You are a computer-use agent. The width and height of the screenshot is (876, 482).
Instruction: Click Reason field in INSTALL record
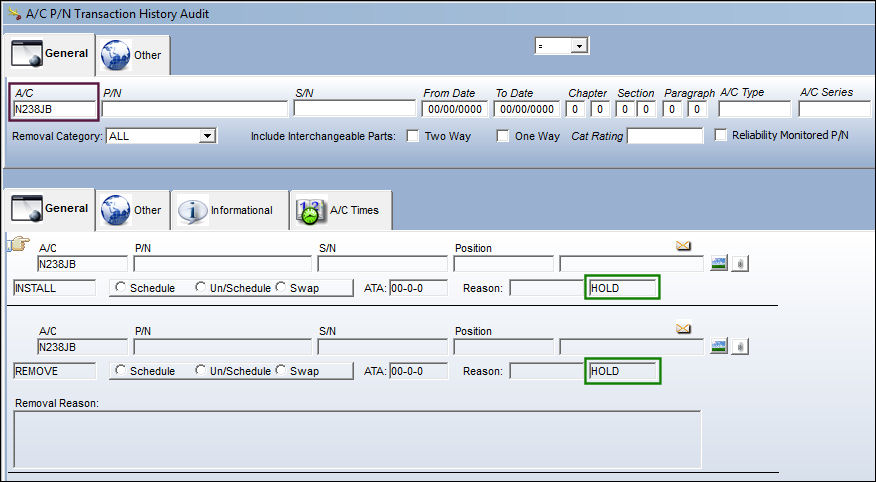pos(546,288)
